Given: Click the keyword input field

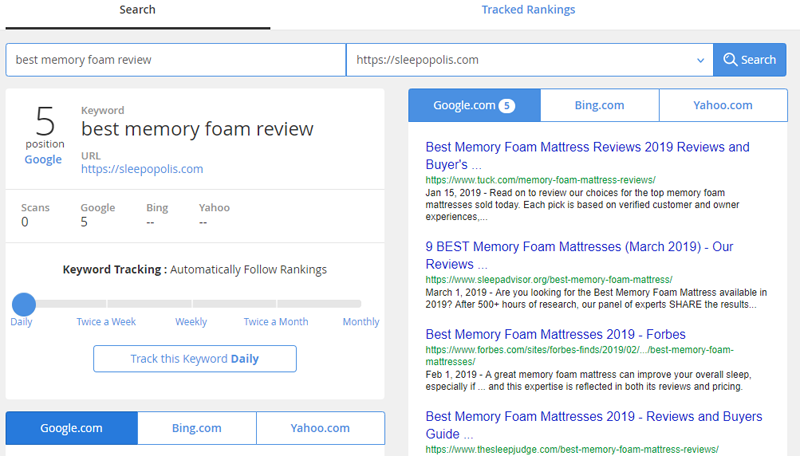Looking at the screenshot, I should (x=176, y=60).
